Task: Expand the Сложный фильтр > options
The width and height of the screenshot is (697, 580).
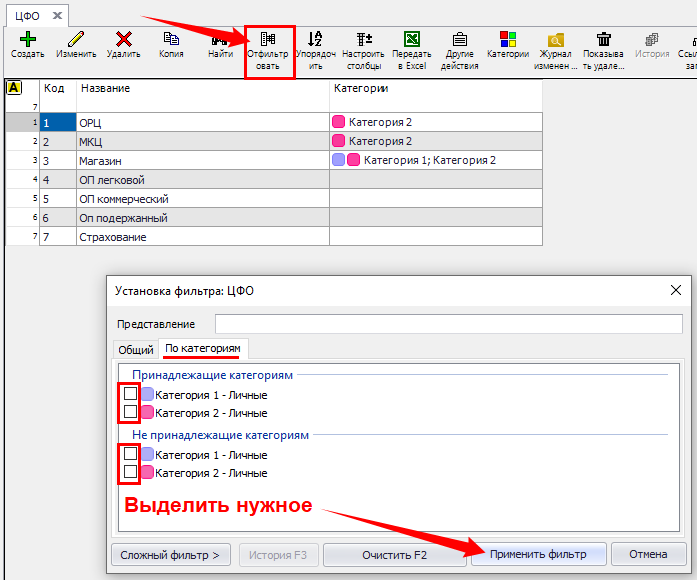Action: tap(169, 554)
